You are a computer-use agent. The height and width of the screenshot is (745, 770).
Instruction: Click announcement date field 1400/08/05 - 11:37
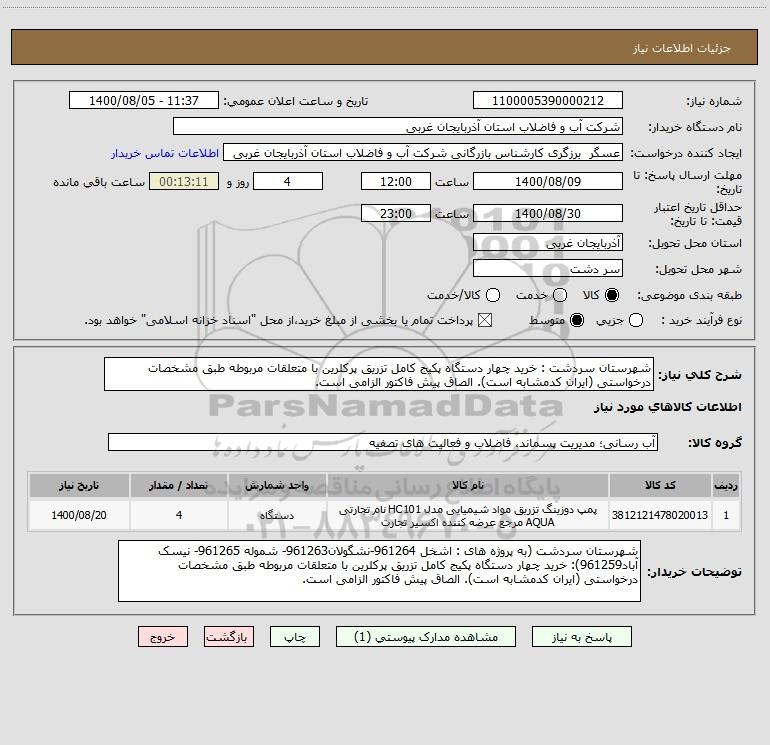pos(144,101)
